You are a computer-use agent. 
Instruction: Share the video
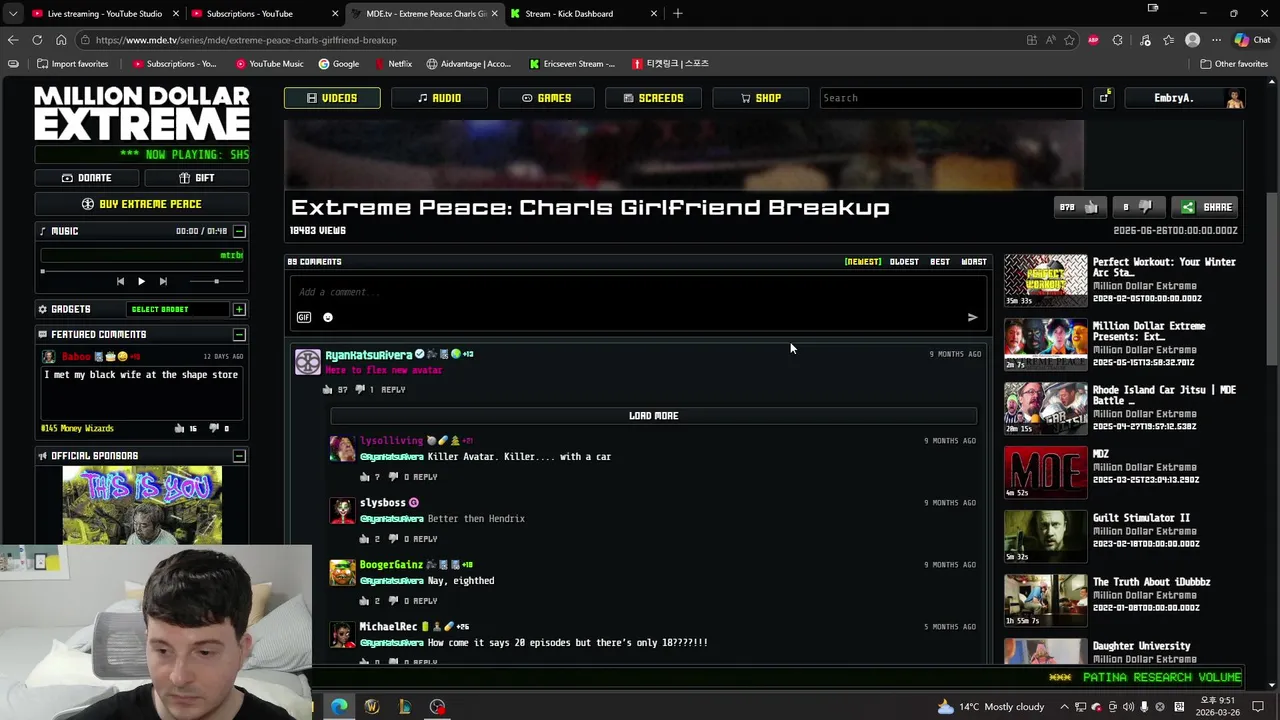(1207, 207)
